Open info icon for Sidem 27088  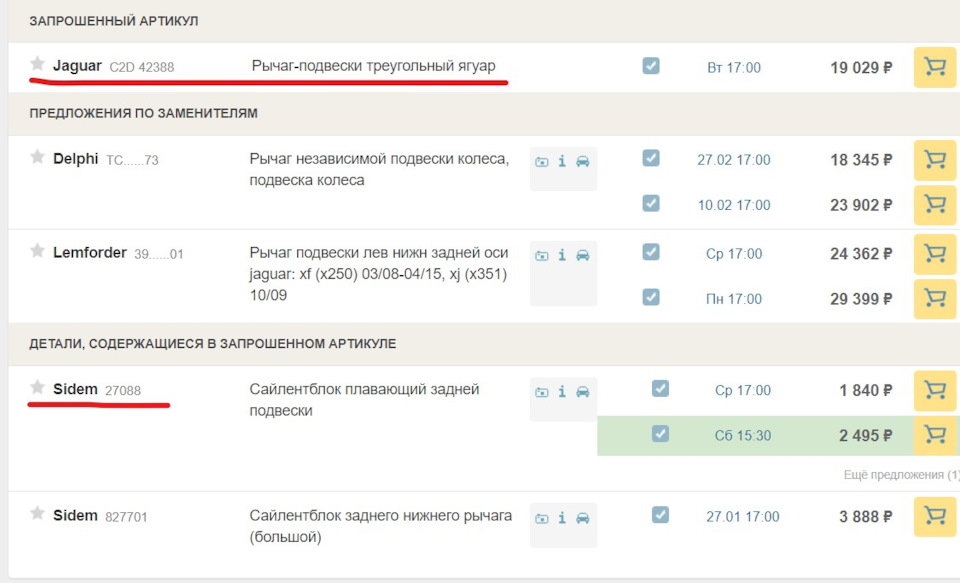pyautogui.click(x=562, y=391)
